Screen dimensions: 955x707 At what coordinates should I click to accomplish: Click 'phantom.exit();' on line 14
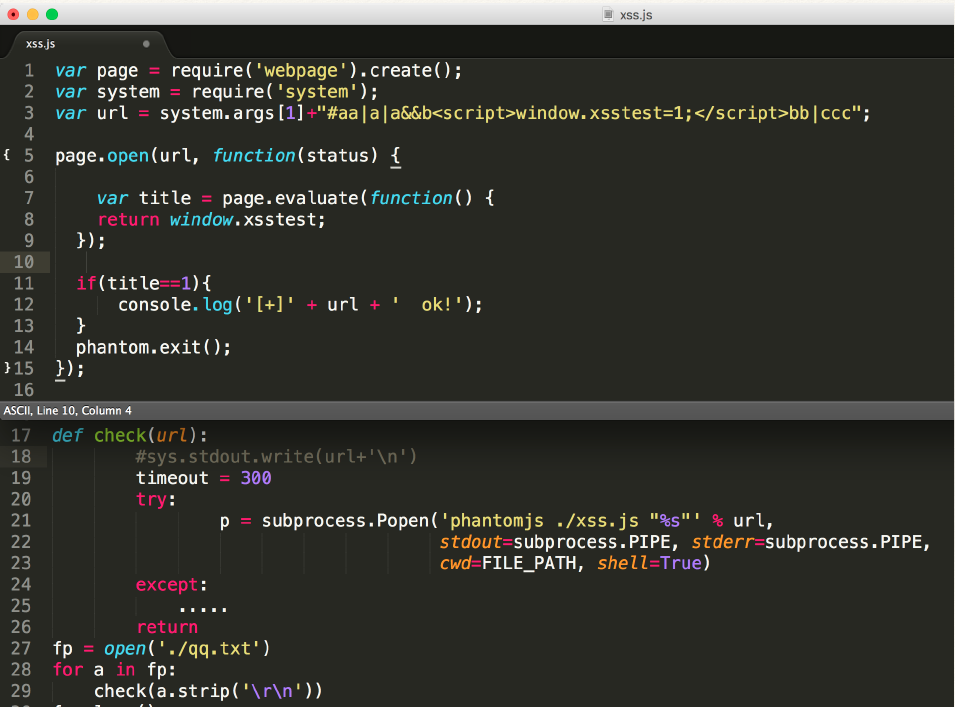point(153,347)
